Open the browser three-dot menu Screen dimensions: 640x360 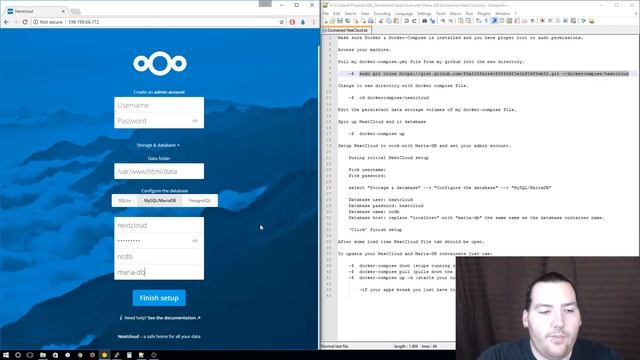(313, 22)
